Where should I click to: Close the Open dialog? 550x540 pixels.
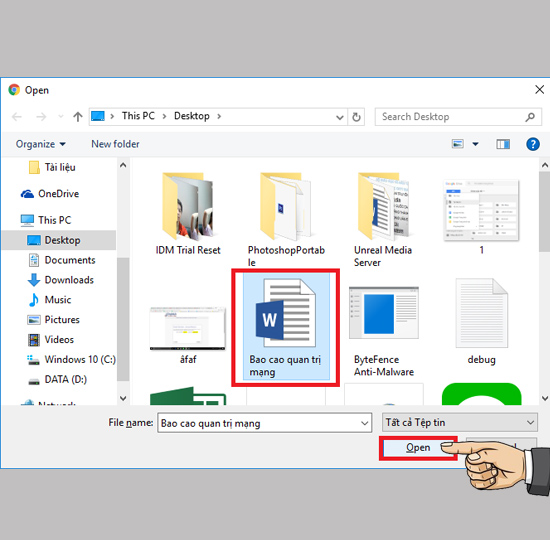click(539, 89)
